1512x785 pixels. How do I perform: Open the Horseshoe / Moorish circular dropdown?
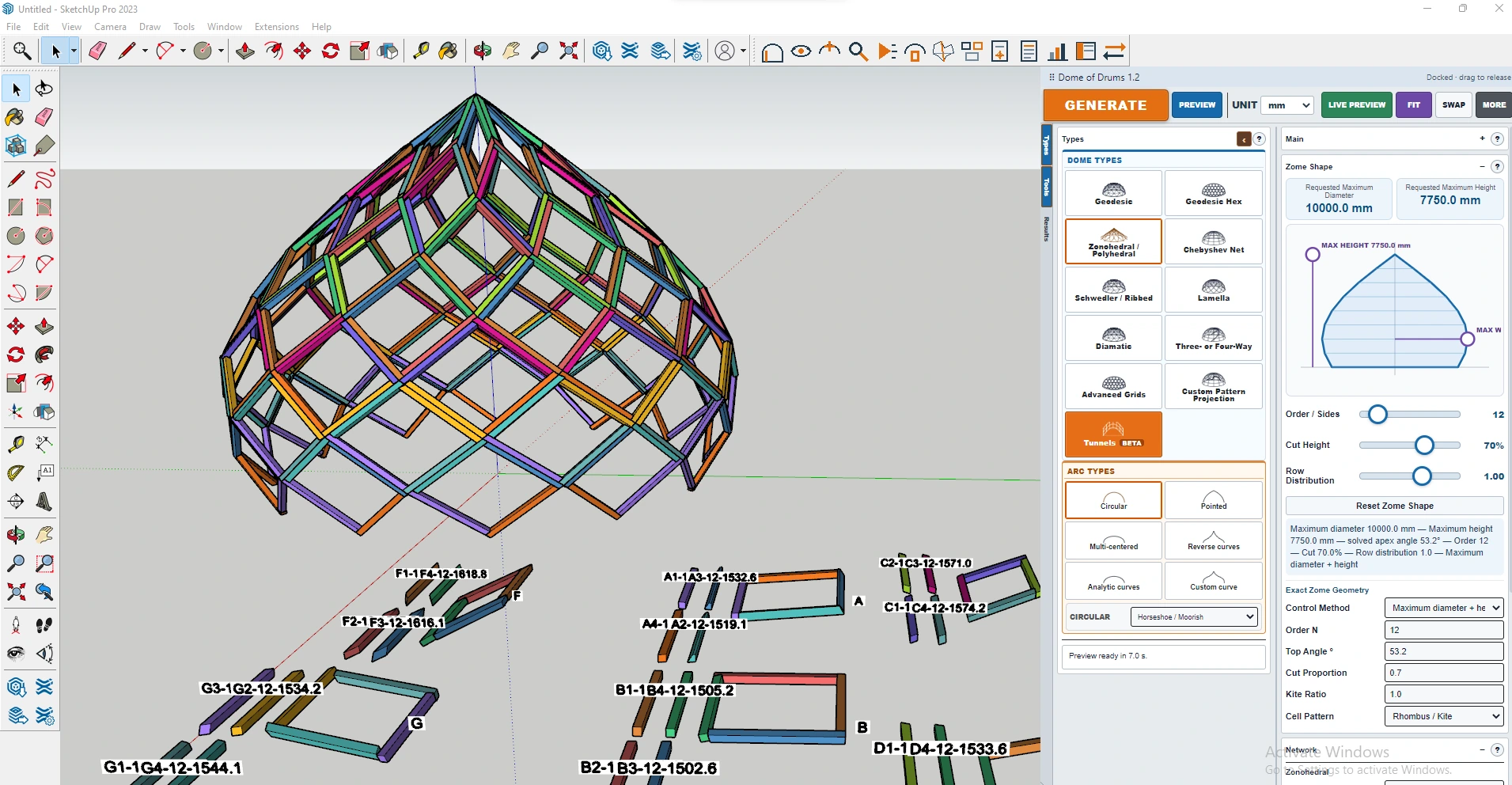[1194, 616]
